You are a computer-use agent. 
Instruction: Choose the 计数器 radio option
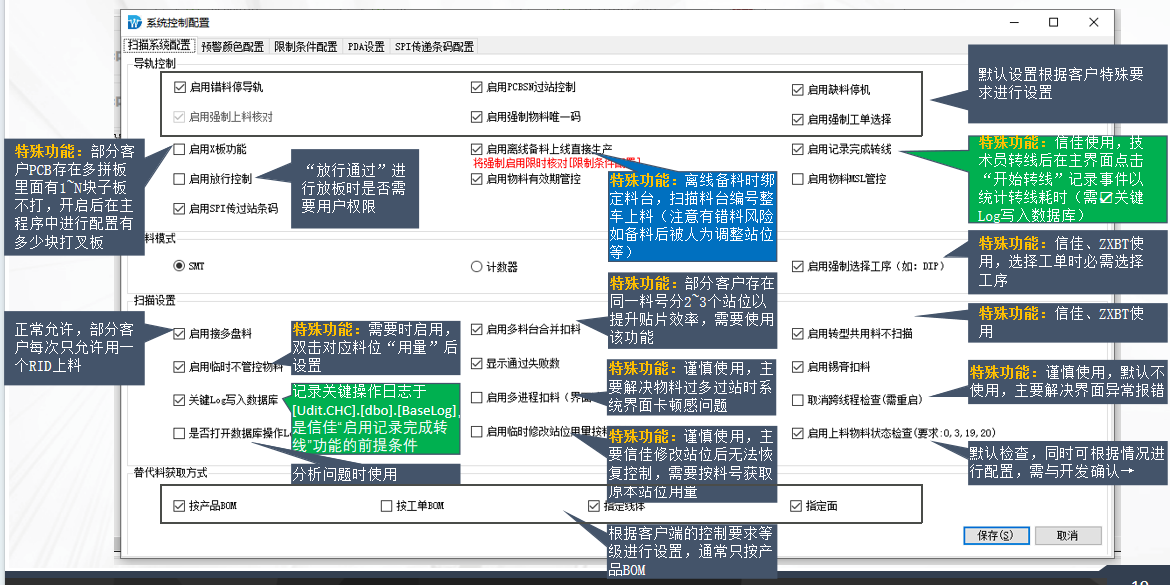pyautogui.click(x=477, y=266)
